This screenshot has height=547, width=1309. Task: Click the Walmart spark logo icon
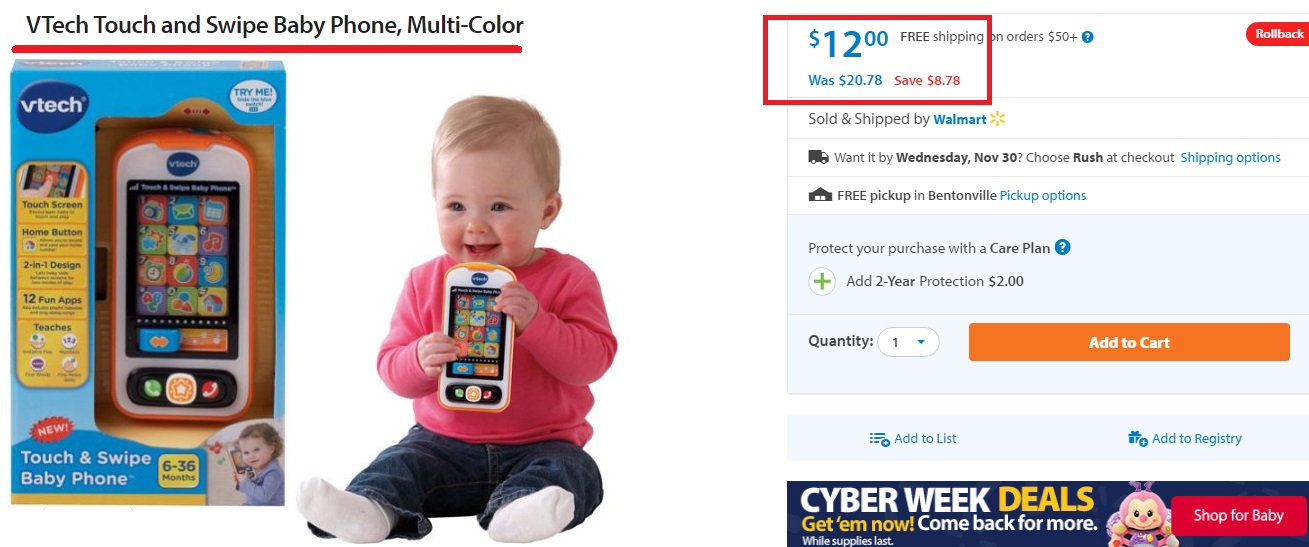click(997, 119)
